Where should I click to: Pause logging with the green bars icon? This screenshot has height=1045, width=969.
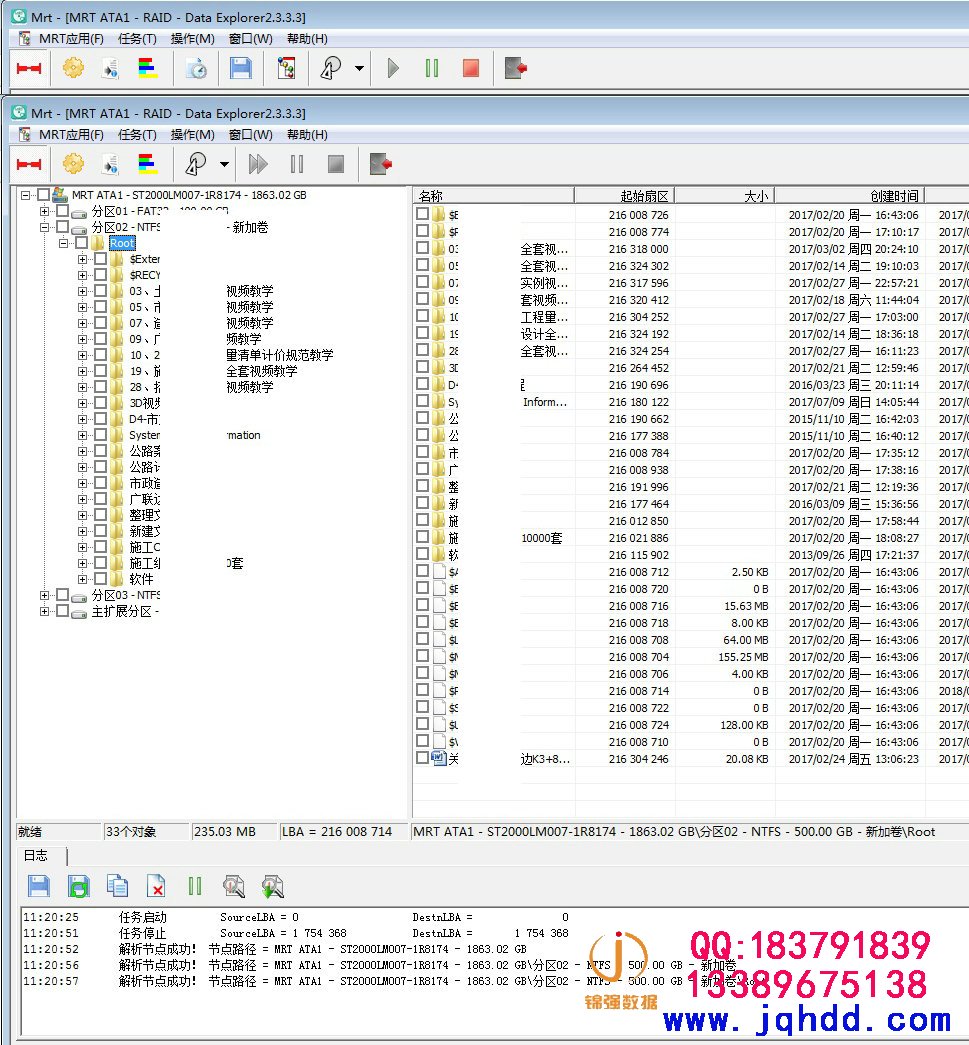click(195, 886)
